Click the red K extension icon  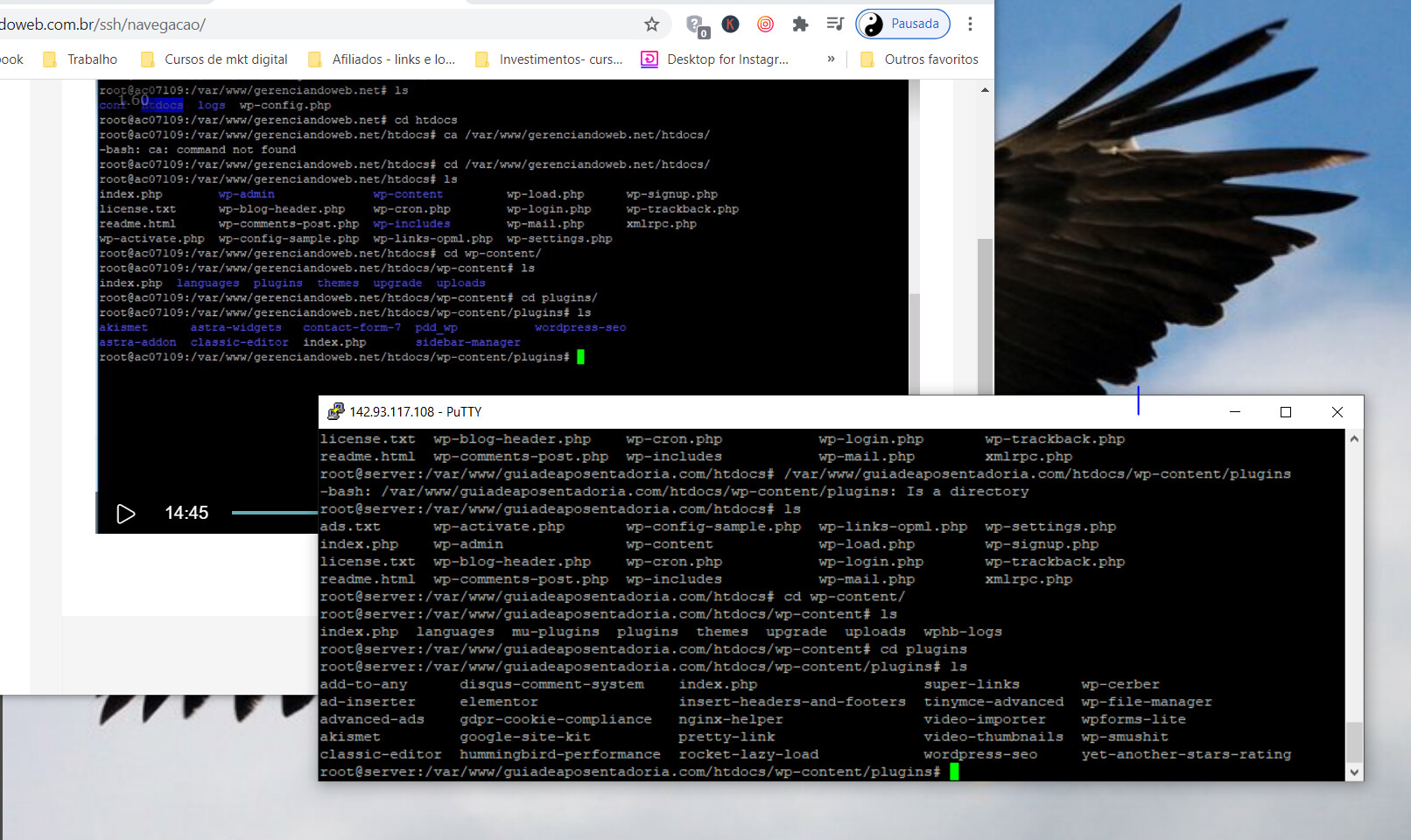[730, 24]
